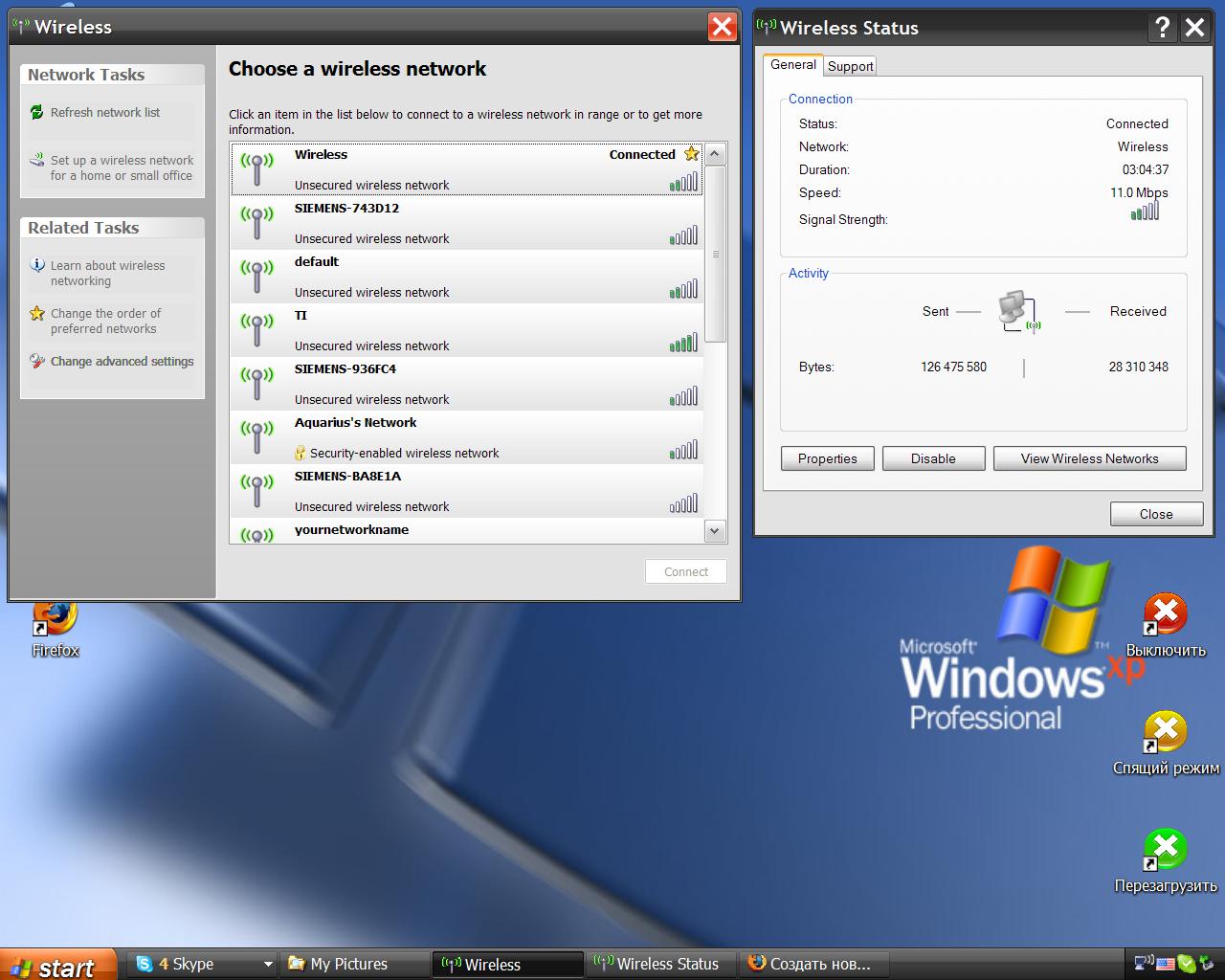Click the Firefox desktop shortcut icon
Image resolution: width=1225 pixels, height=980 pixels.
pos(55,617)
